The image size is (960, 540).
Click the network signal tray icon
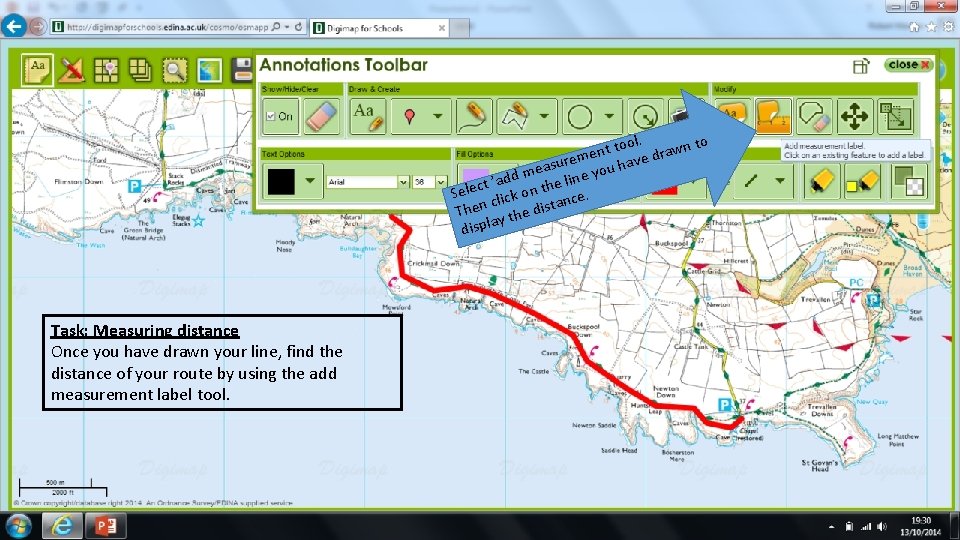click(866, 527)
